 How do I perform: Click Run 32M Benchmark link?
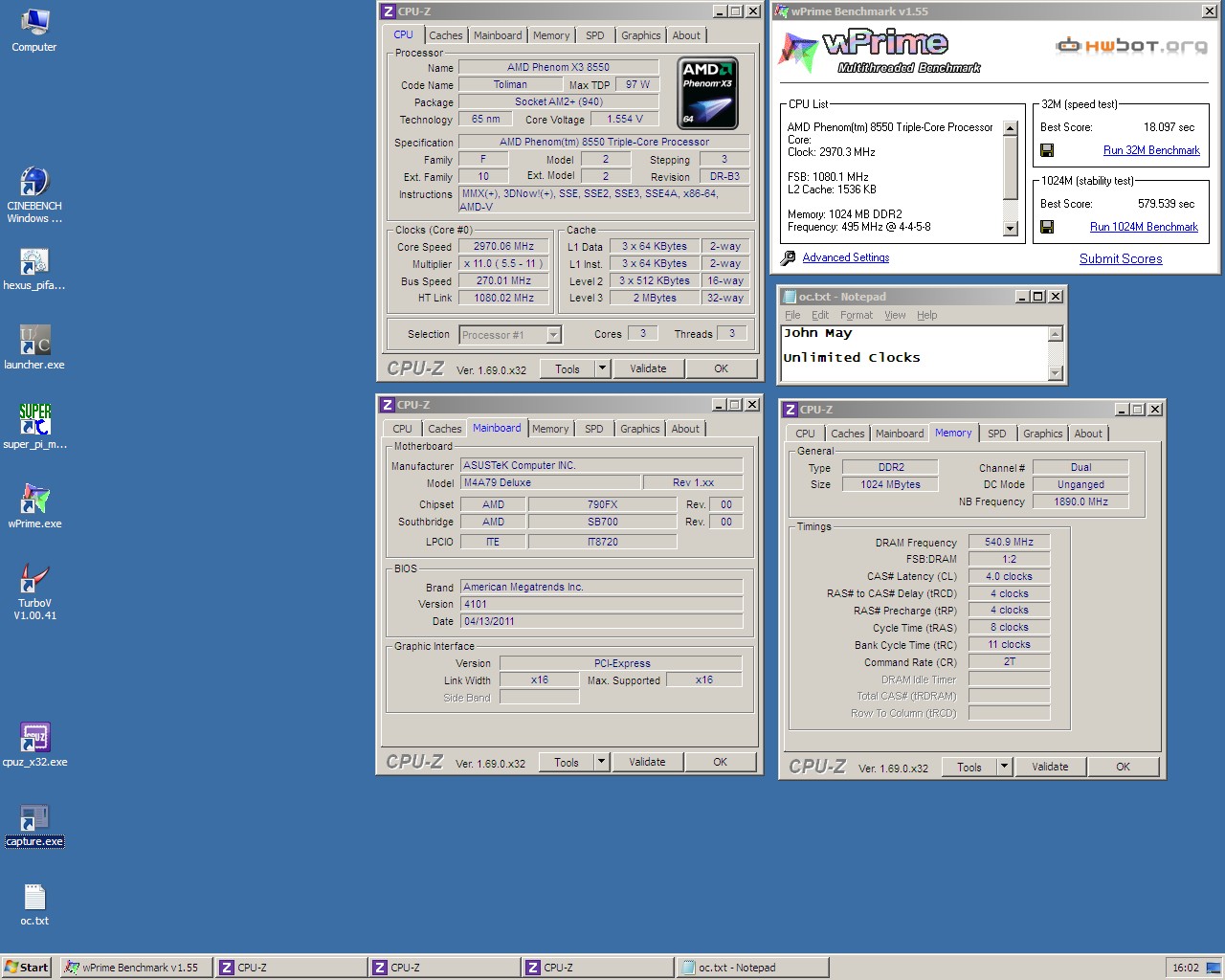tap(1151, 150)
